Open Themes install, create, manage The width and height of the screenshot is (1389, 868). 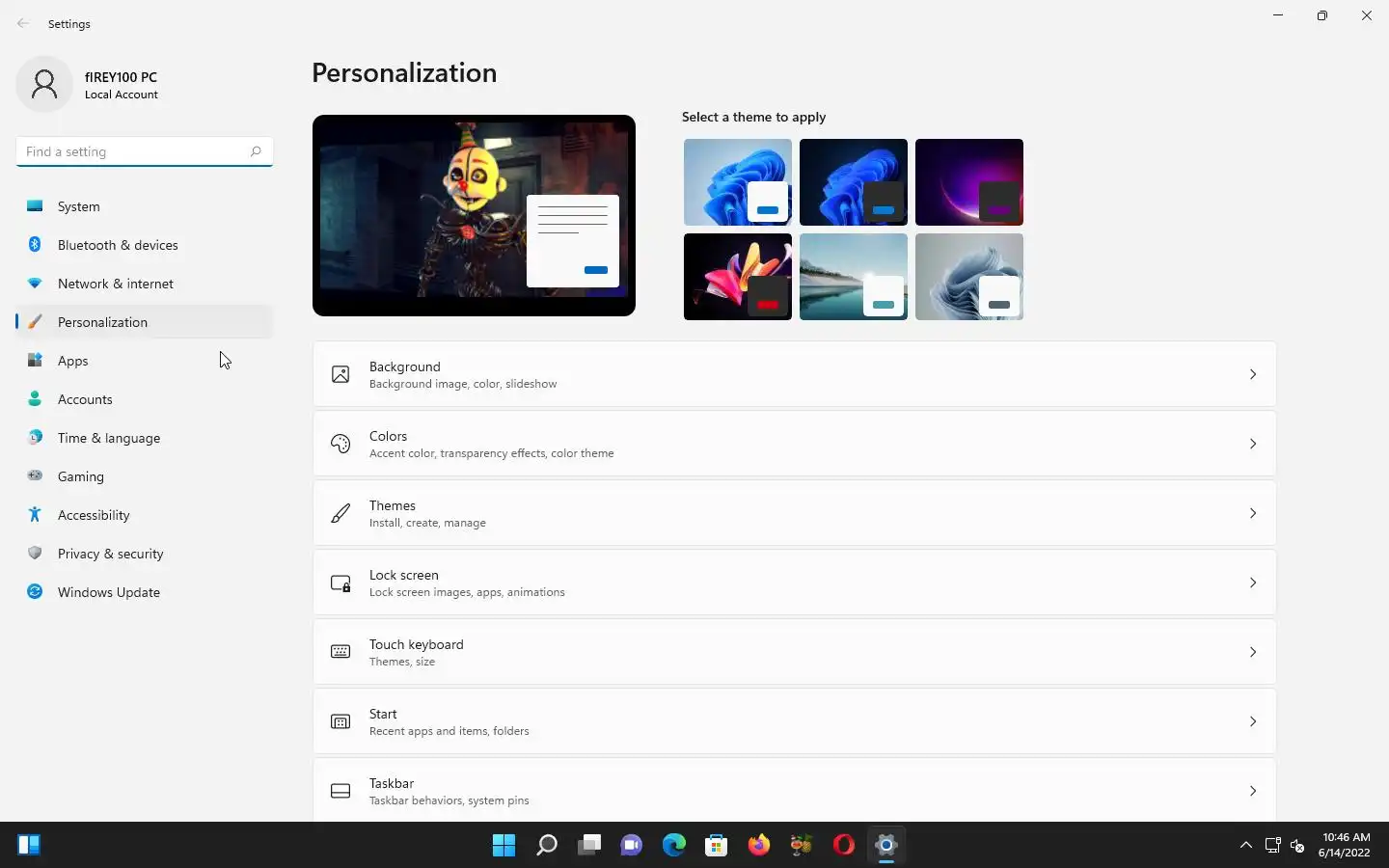[794, 513]
